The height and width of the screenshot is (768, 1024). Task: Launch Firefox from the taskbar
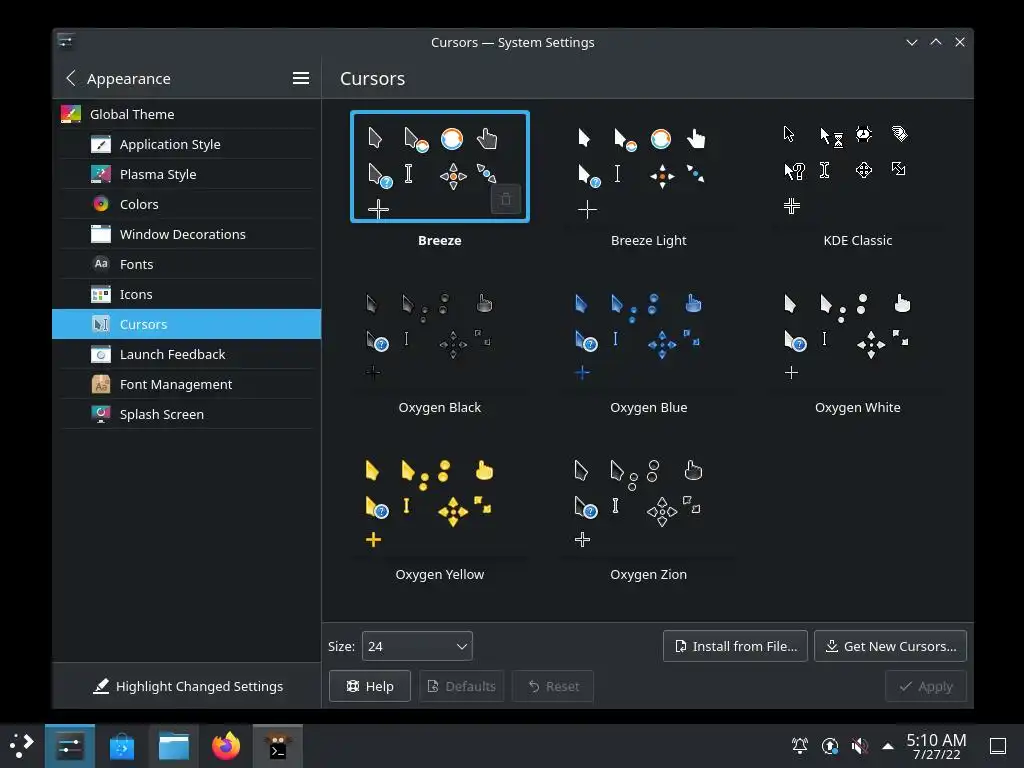(226, 746)
